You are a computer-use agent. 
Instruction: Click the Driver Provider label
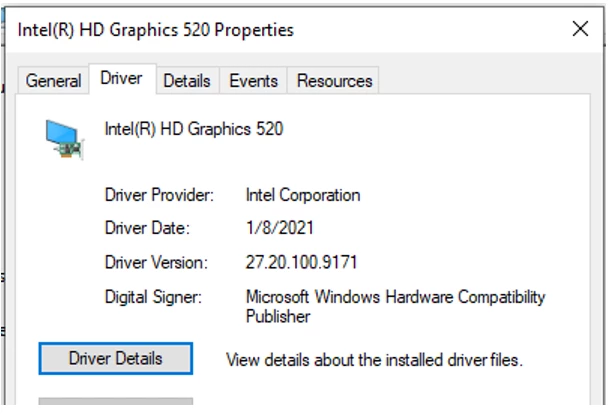click(x=159, y=195)
